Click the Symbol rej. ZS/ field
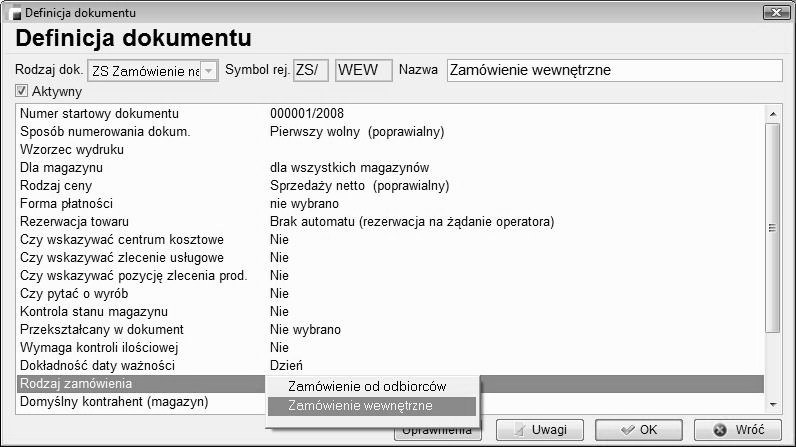This screenshot has width=796, height=447. [x=311, y=70]
